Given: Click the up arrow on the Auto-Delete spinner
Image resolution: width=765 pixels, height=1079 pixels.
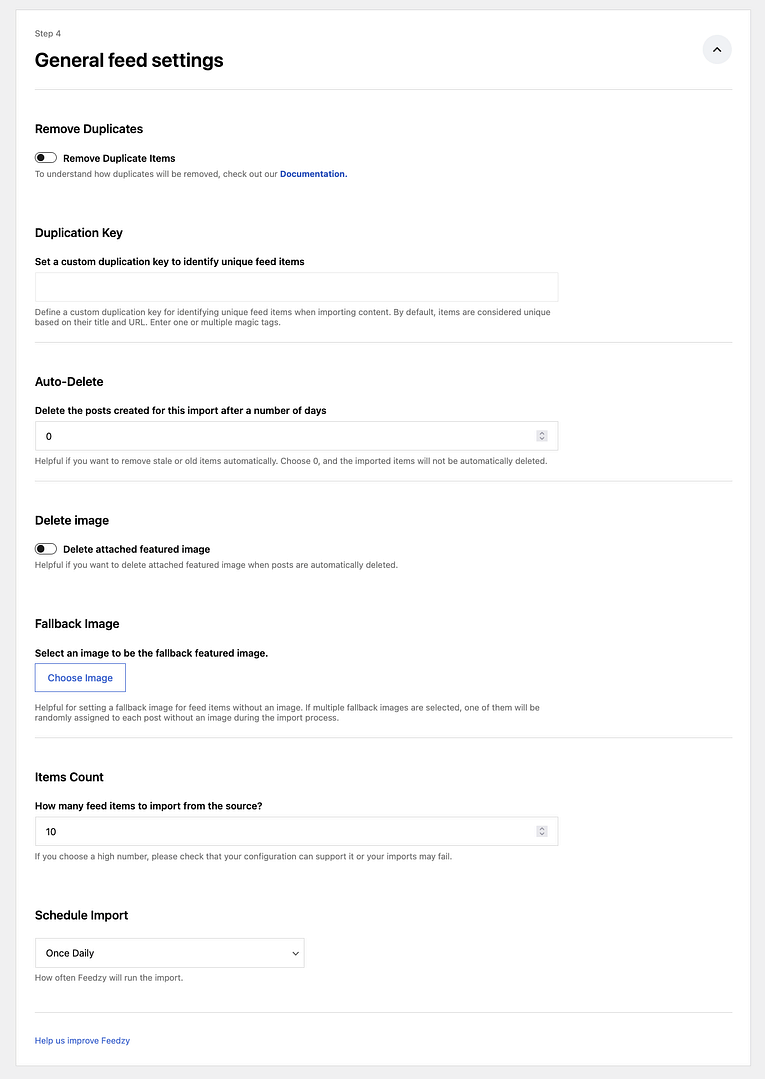Looking at the screenshot, I should [541, 432].
